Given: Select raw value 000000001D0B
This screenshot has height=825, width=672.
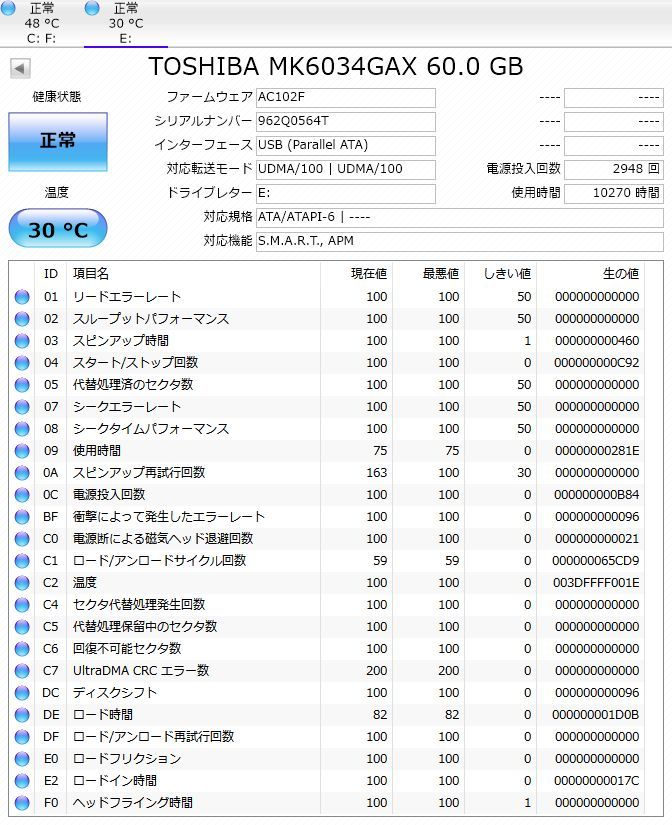Looking at the screenshot, I should [x=596, y=715].
